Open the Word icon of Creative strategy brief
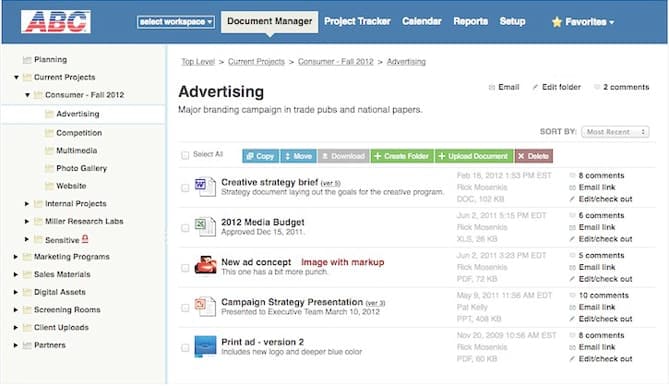This screenshot has width=669, height=387. pos(205,187)
